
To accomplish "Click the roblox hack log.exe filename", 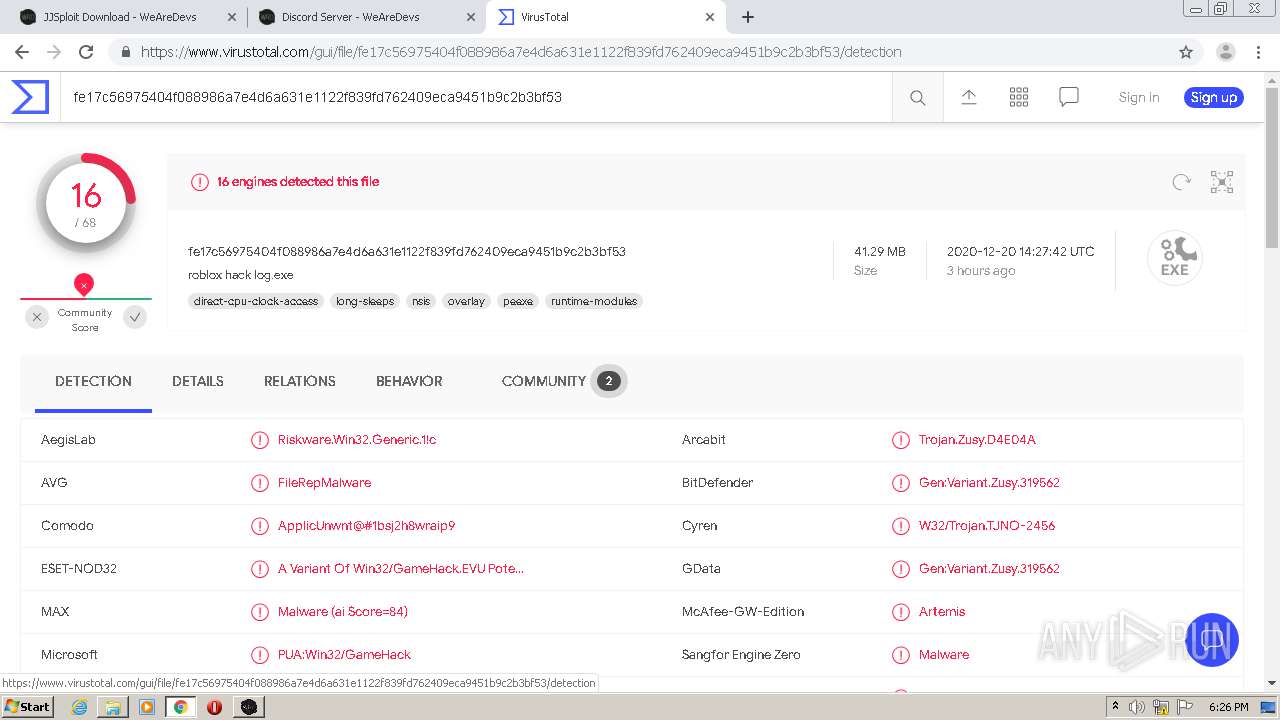I will click(x=241, y=275).
